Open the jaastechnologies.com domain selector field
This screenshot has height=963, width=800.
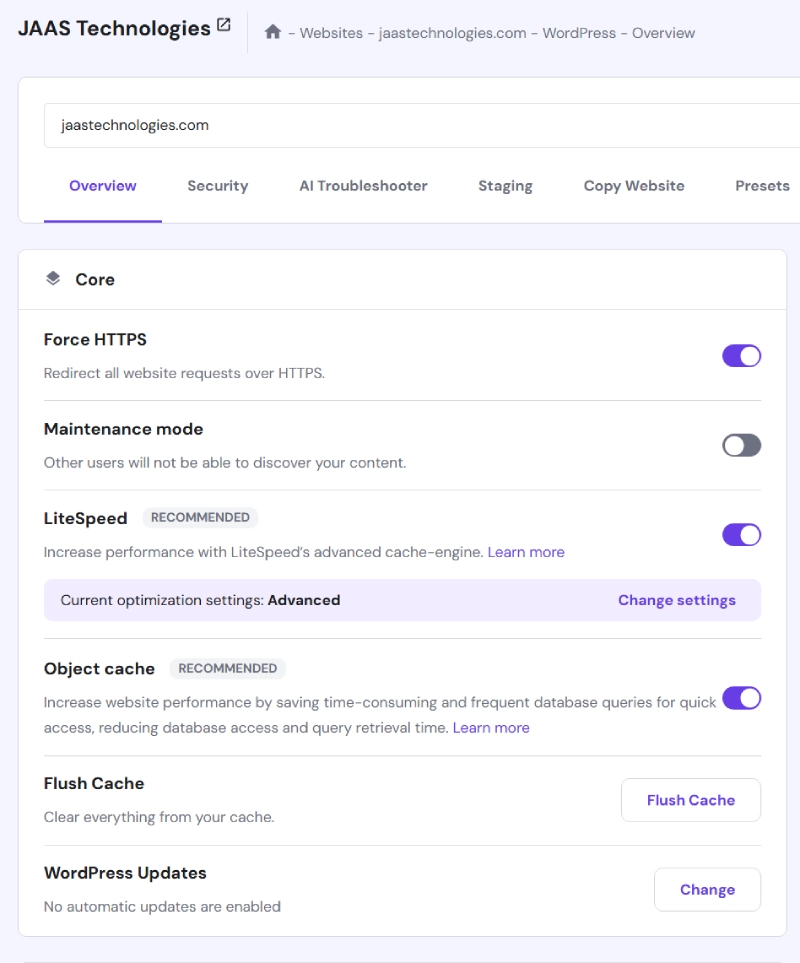coord(422,125)
